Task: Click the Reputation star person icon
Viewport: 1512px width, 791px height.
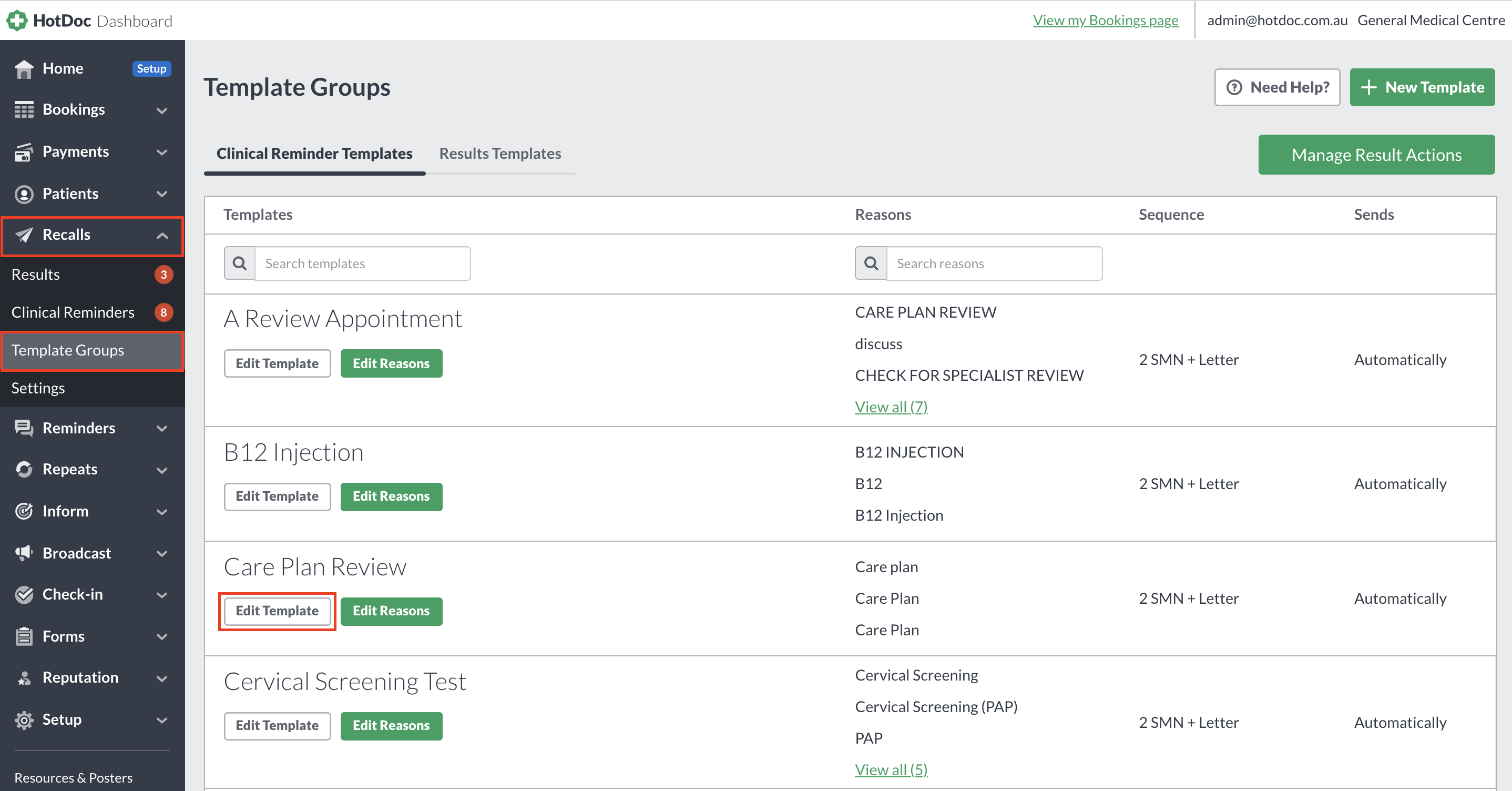Action: click(24, 678)
